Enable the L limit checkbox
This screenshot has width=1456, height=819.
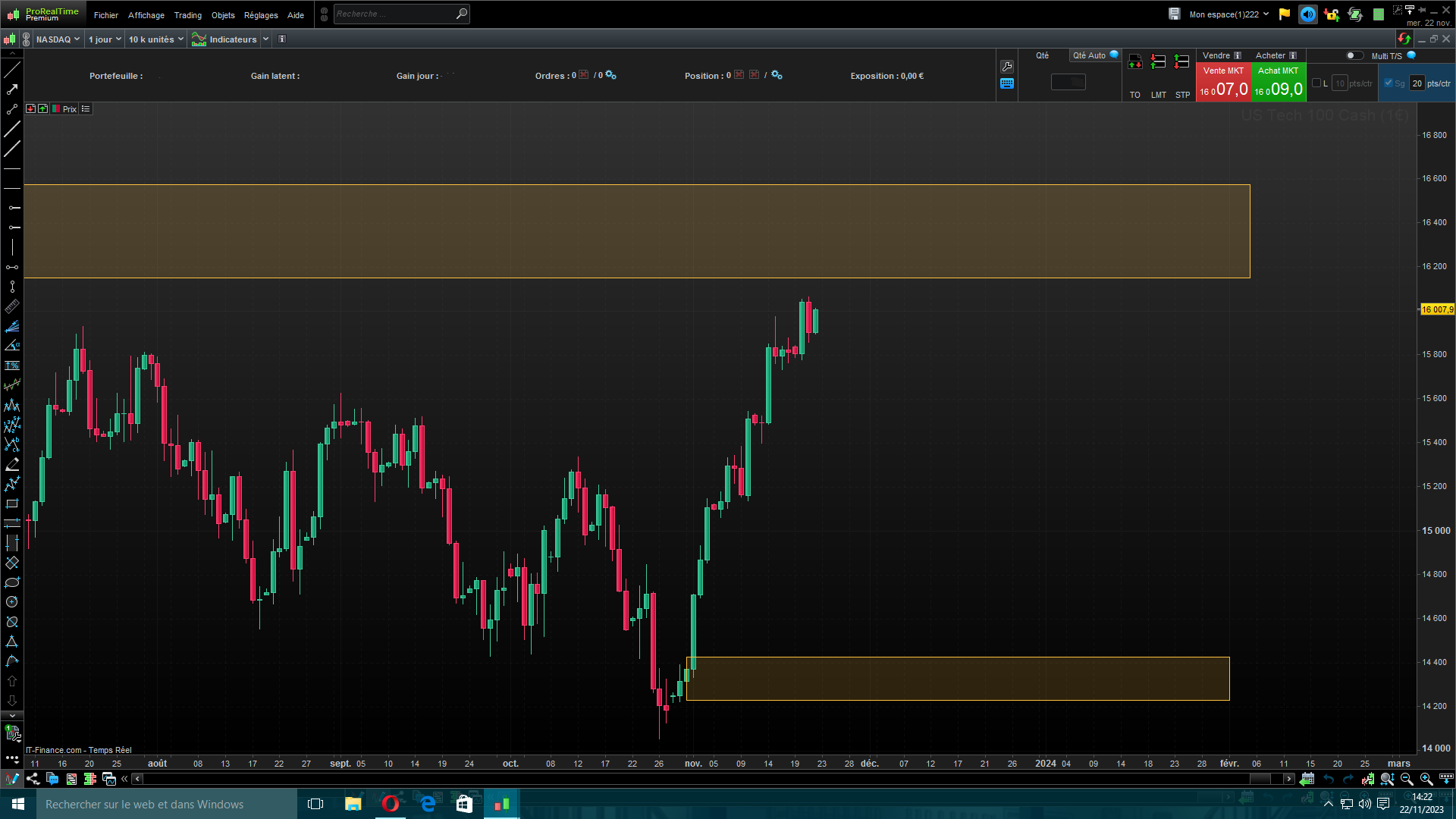[1316, 83]
